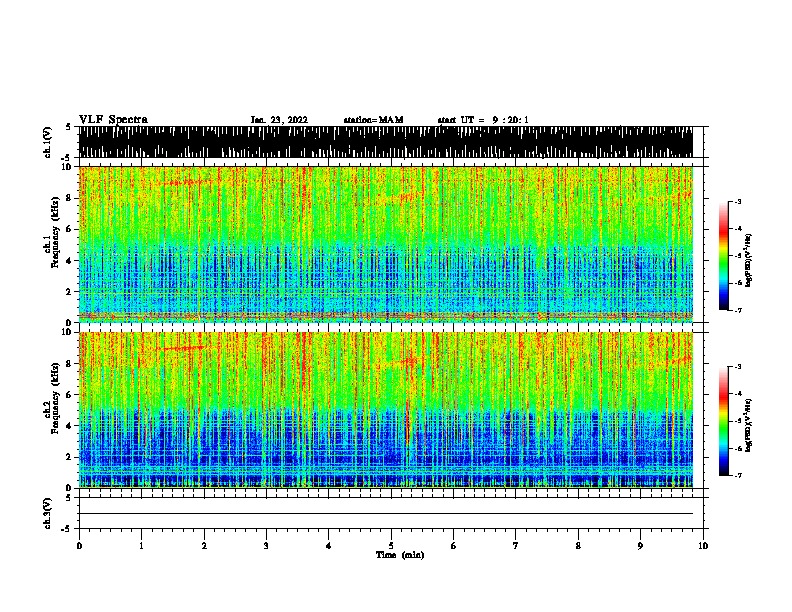
Task: Click the "5" tick on ch.1(V) axis
Action: point(68,127)
